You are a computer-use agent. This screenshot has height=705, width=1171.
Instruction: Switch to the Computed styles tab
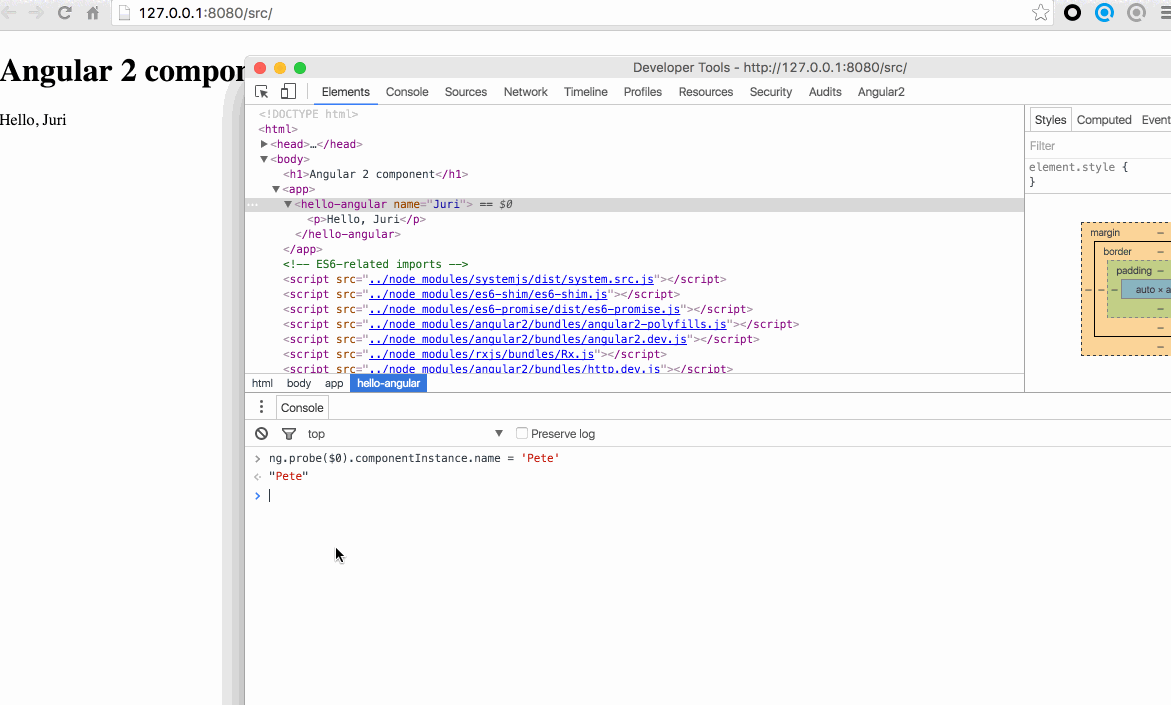(1103, 120)
